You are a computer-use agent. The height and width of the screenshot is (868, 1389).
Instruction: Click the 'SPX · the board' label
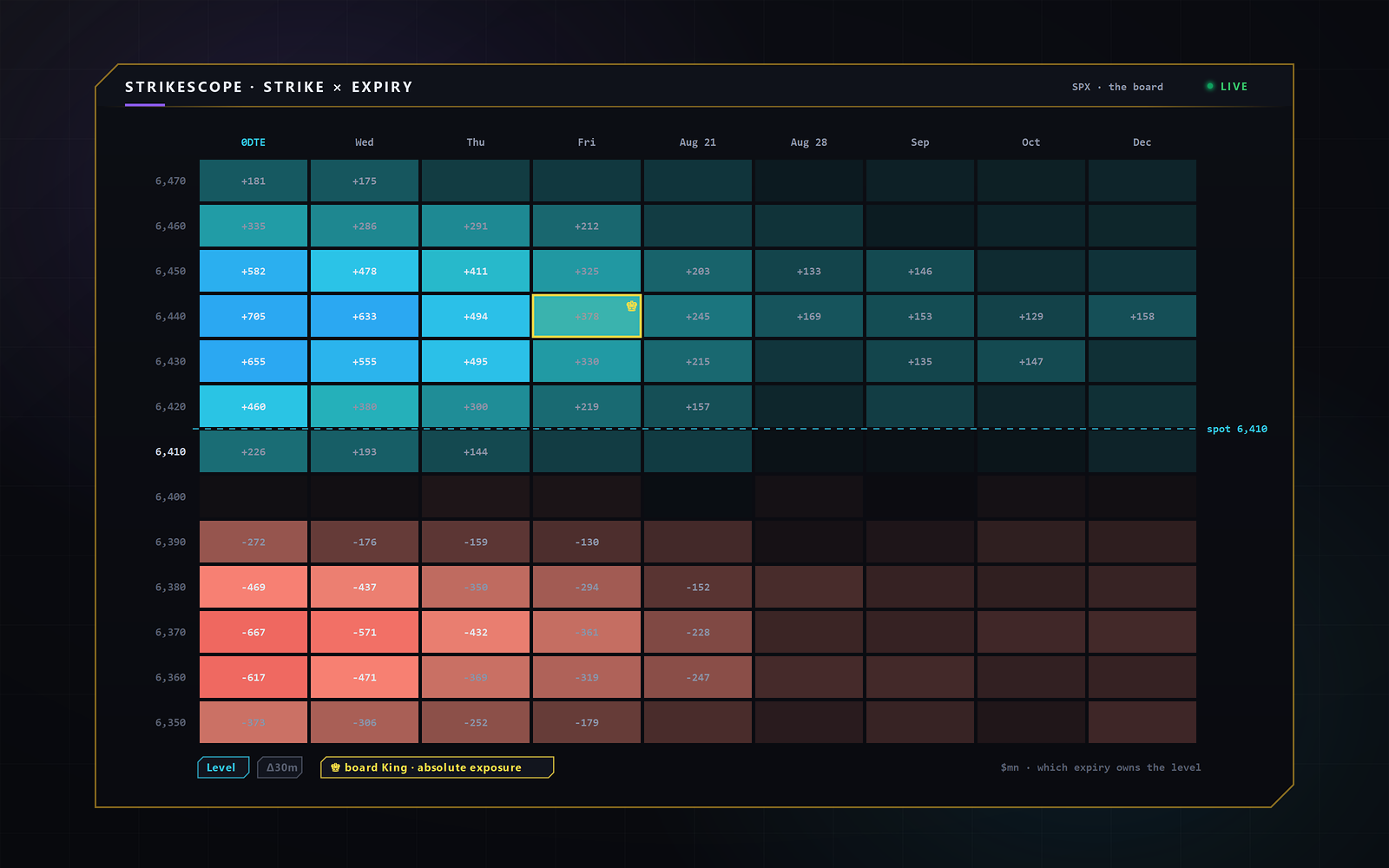1117,87
